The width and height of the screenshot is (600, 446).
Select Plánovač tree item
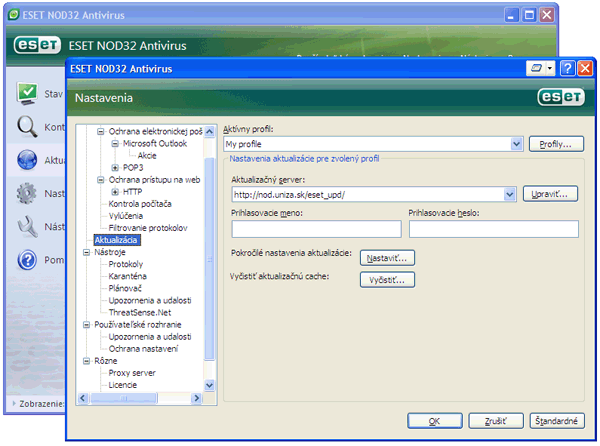[x=125, y=288]
